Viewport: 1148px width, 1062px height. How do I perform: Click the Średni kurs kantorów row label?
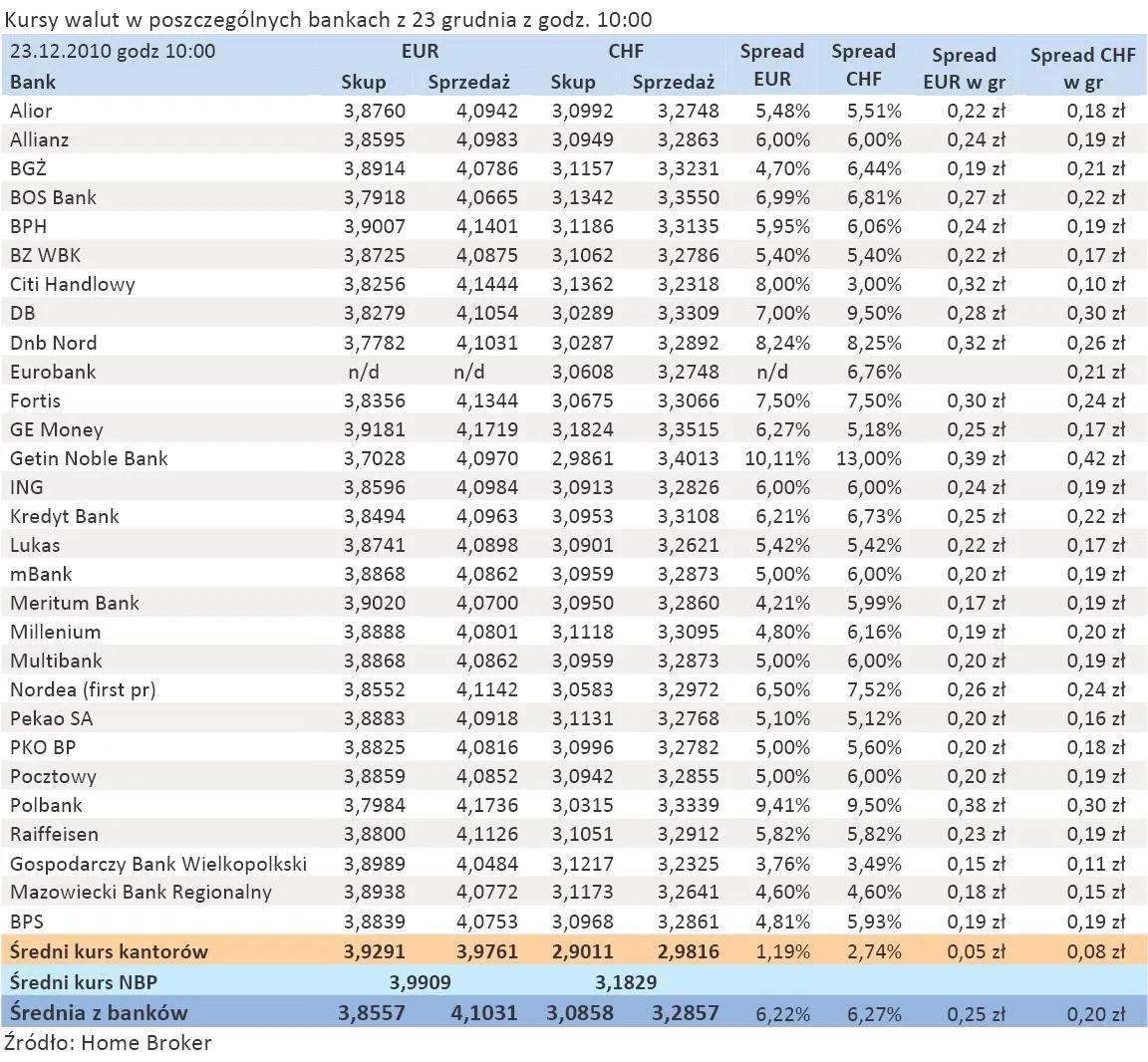[109, 950]
